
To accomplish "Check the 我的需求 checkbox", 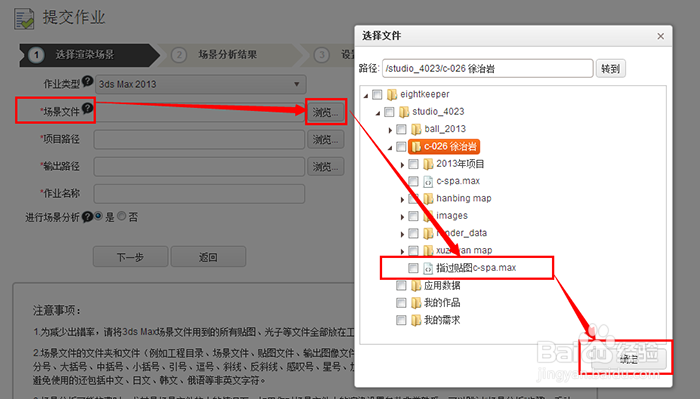I will pyautogui.click(x=401, y=320).
